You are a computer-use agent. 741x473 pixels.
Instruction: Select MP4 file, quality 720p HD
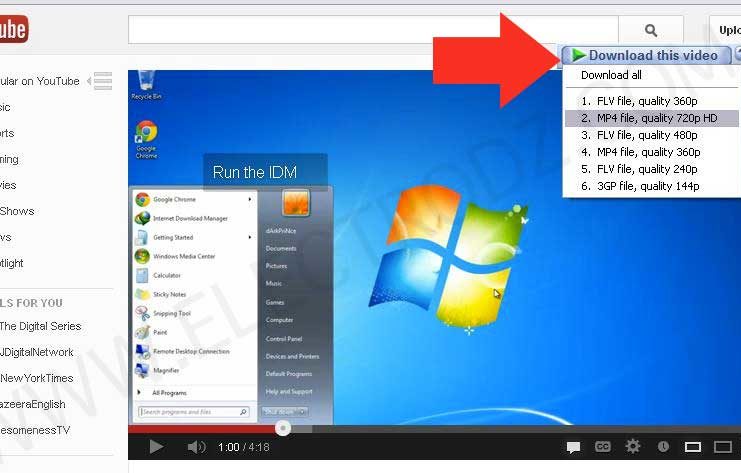tap(652, 118)
